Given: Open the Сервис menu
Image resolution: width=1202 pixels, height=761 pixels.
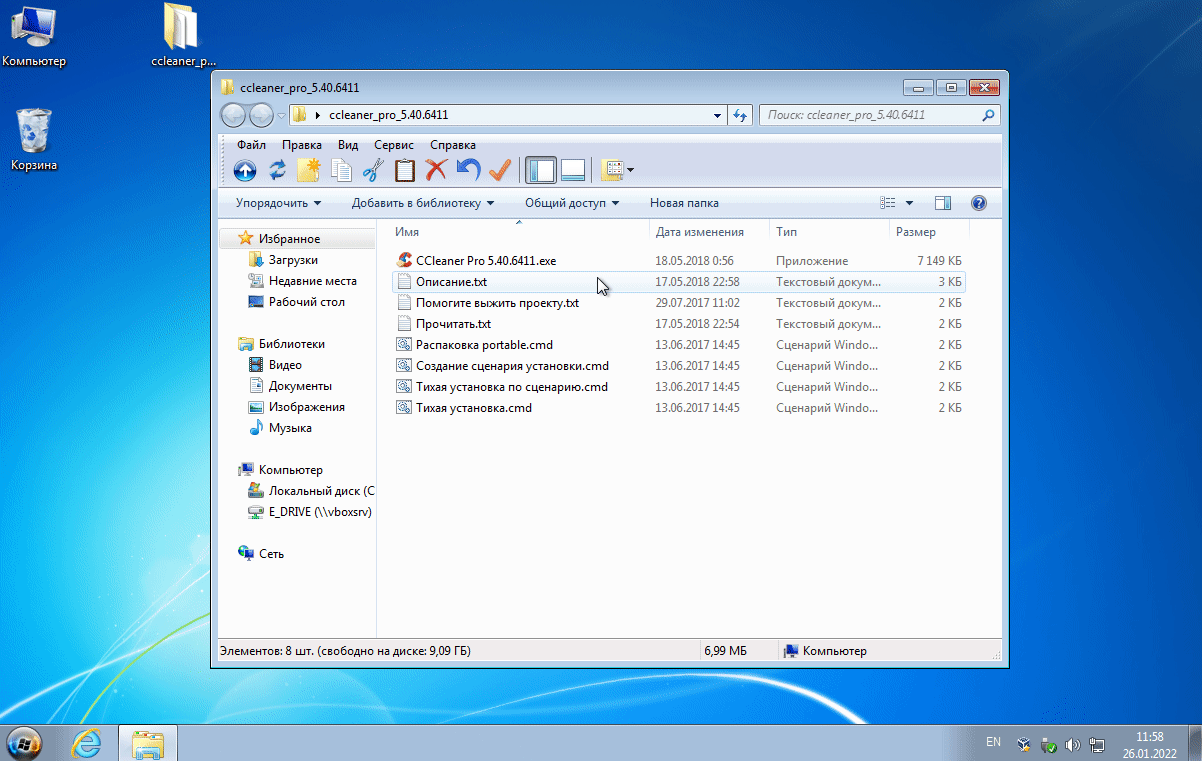Looking at the screenshot, I should (x=394, y=145).
